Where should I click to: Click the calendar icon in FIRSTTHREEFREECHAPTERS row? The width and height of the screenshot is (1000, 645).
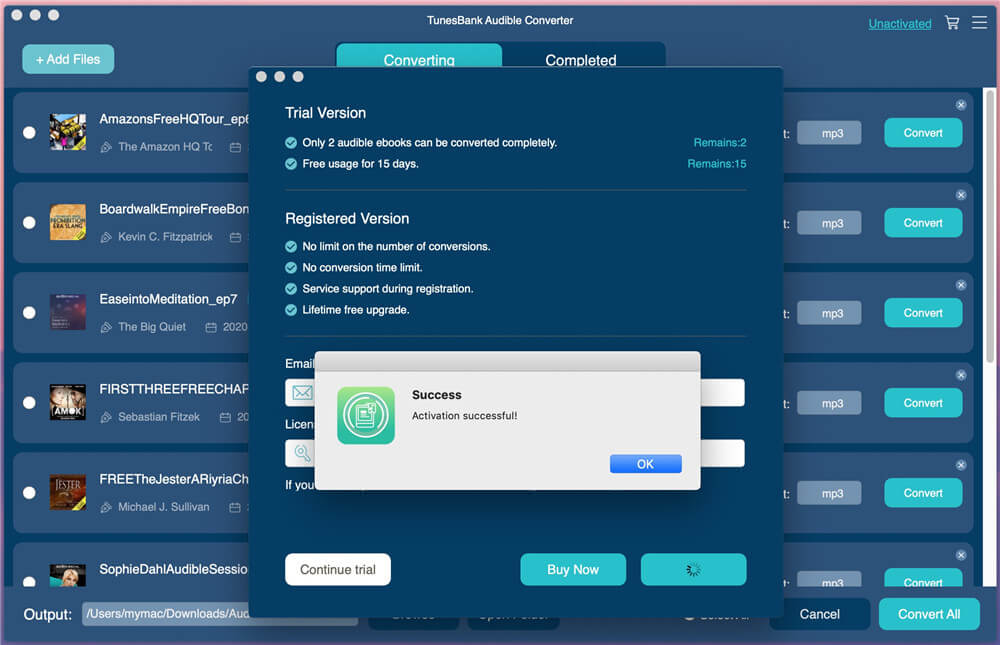(225, 417)
